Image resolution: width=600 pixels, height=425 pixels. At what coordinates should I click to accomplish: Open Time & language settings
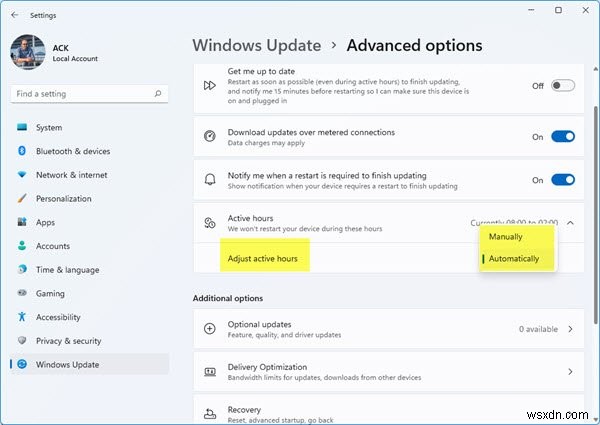pyautogui.click(x=89, y=270)
